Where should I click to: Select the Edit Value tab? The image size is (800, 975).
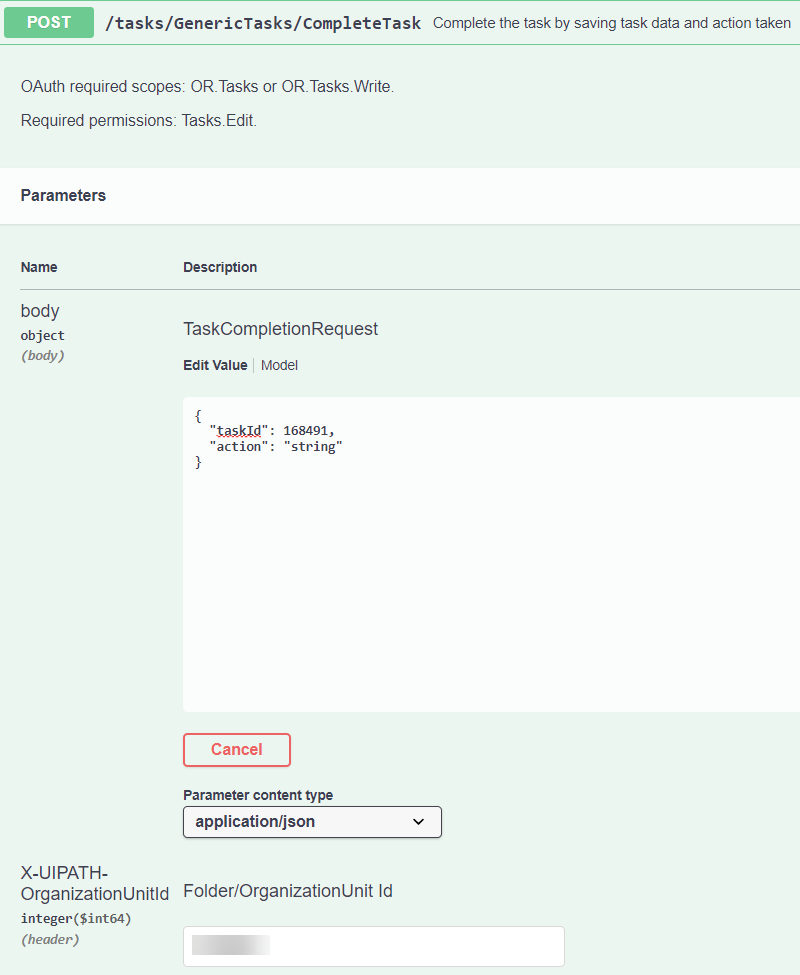215,365
